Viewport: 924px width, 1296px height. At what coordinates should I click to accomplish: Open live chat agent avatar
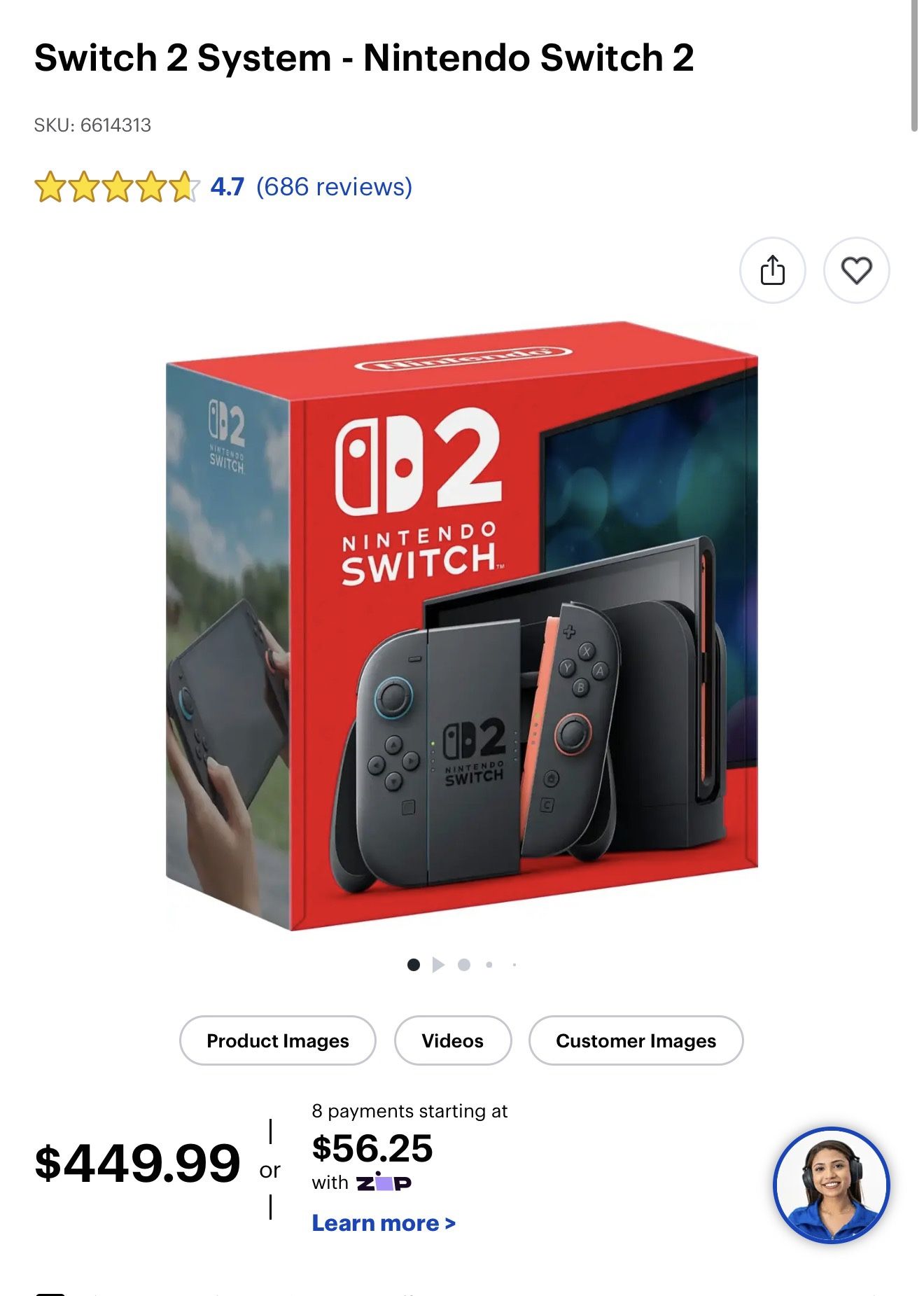831,1185
